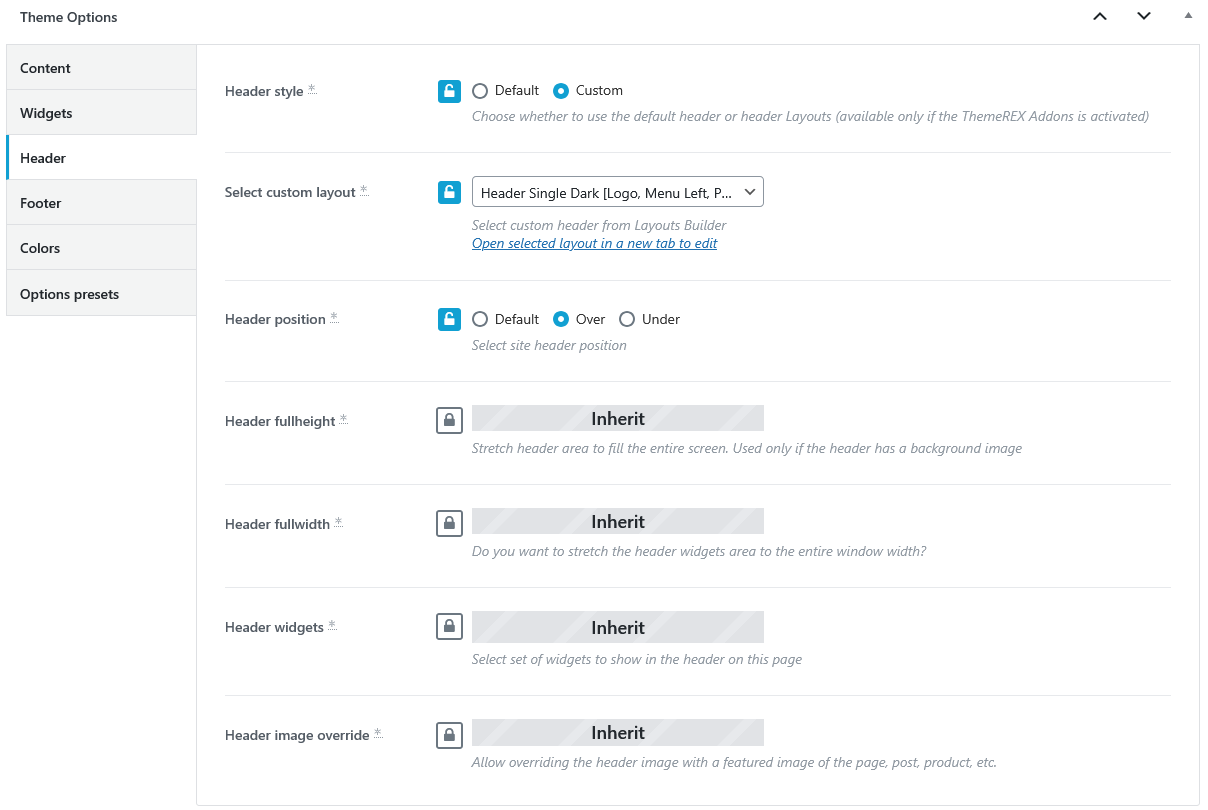Screen dimensions: 1208x810
Task: Choose Under header position radio
Action: coord(627,320)
